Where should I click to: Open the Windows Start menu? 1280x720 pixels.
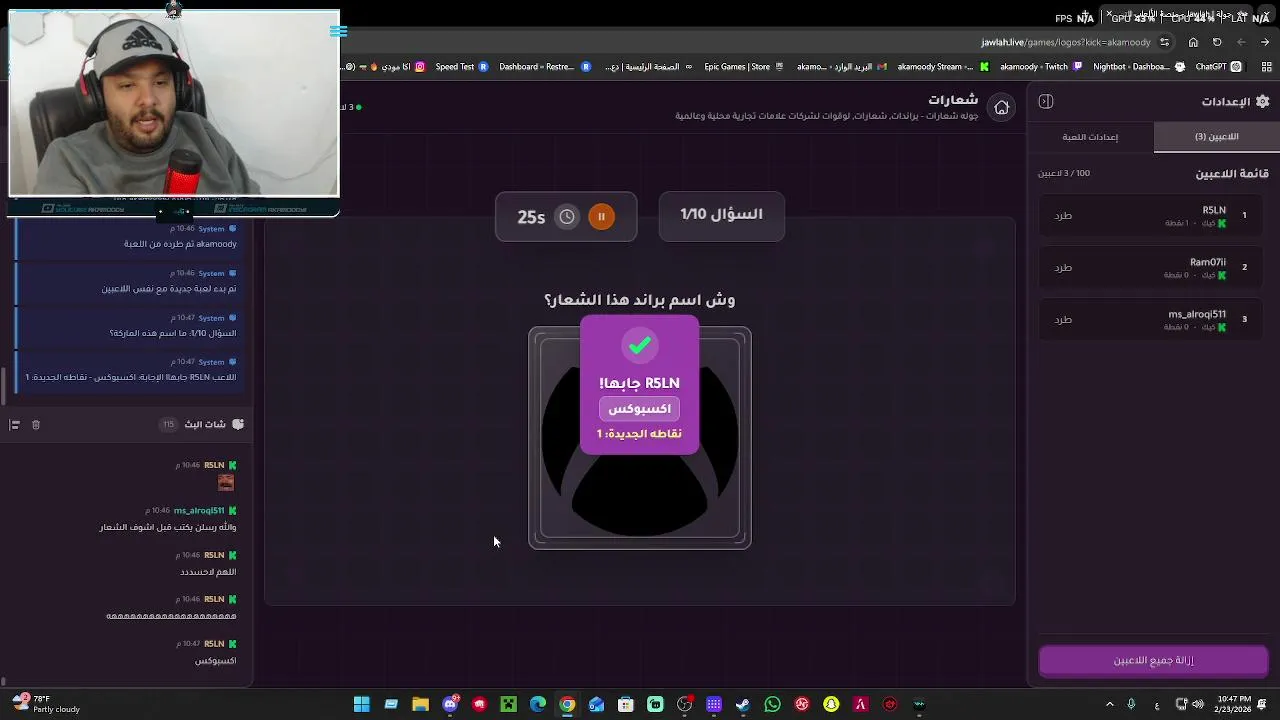click(x=362, y=705)
